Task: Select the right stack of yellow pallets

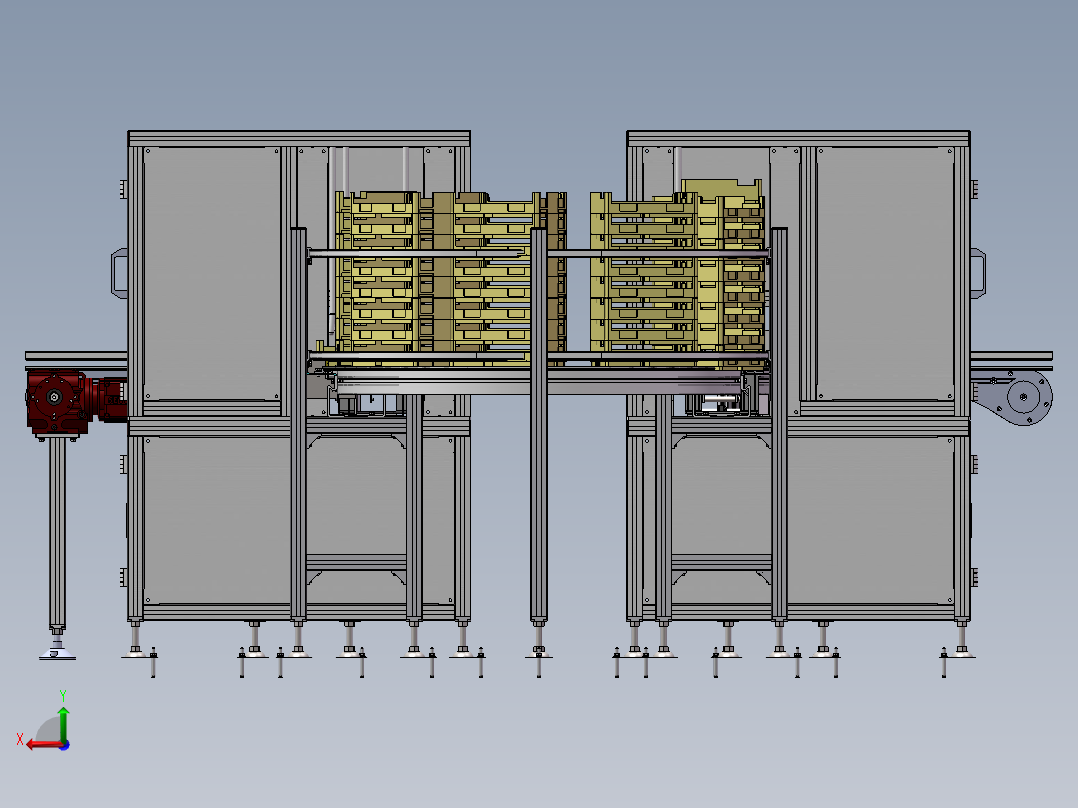Action: coord(677,273)
